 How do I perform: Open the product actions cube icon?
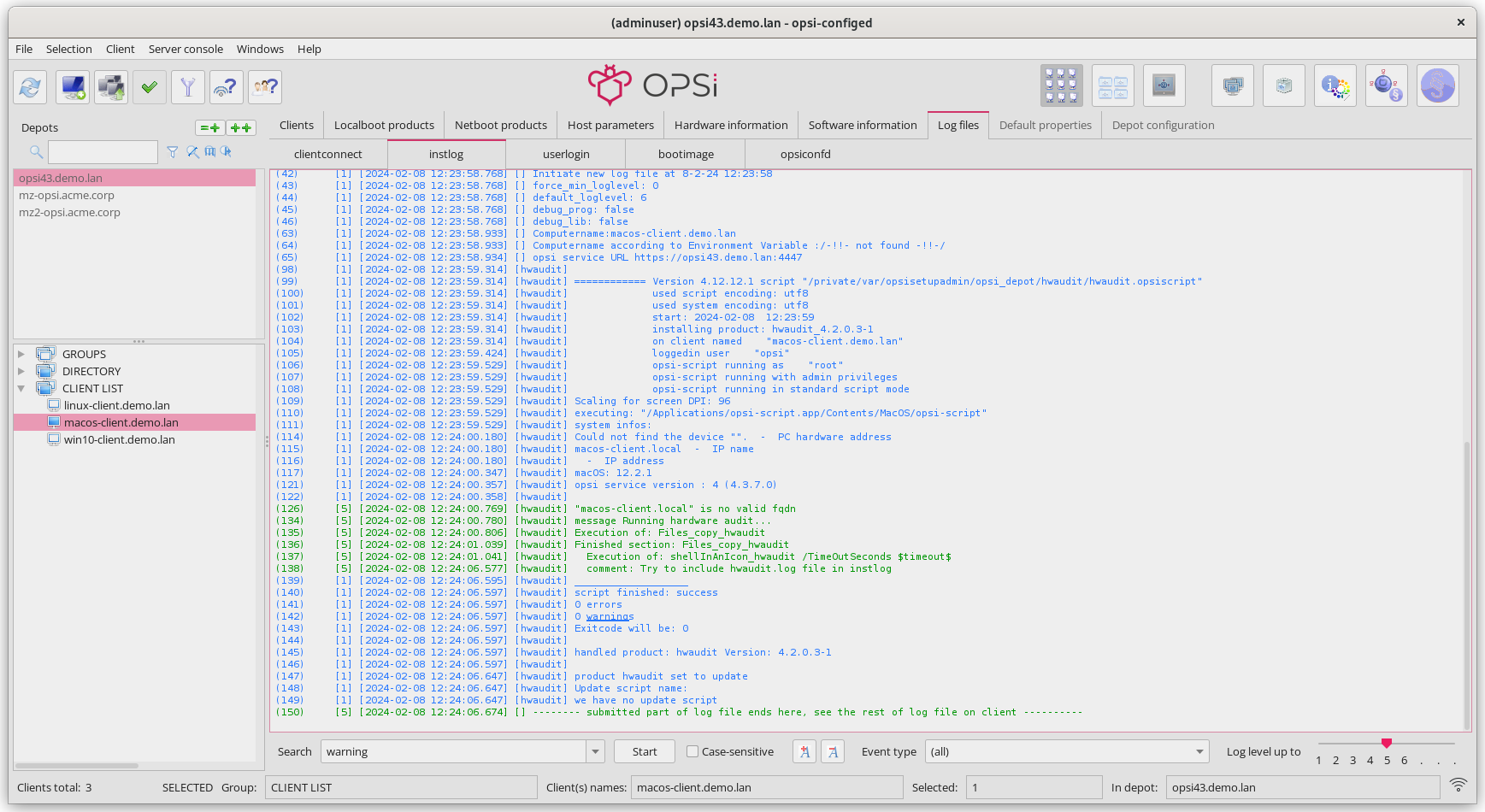coord(1284,85)
